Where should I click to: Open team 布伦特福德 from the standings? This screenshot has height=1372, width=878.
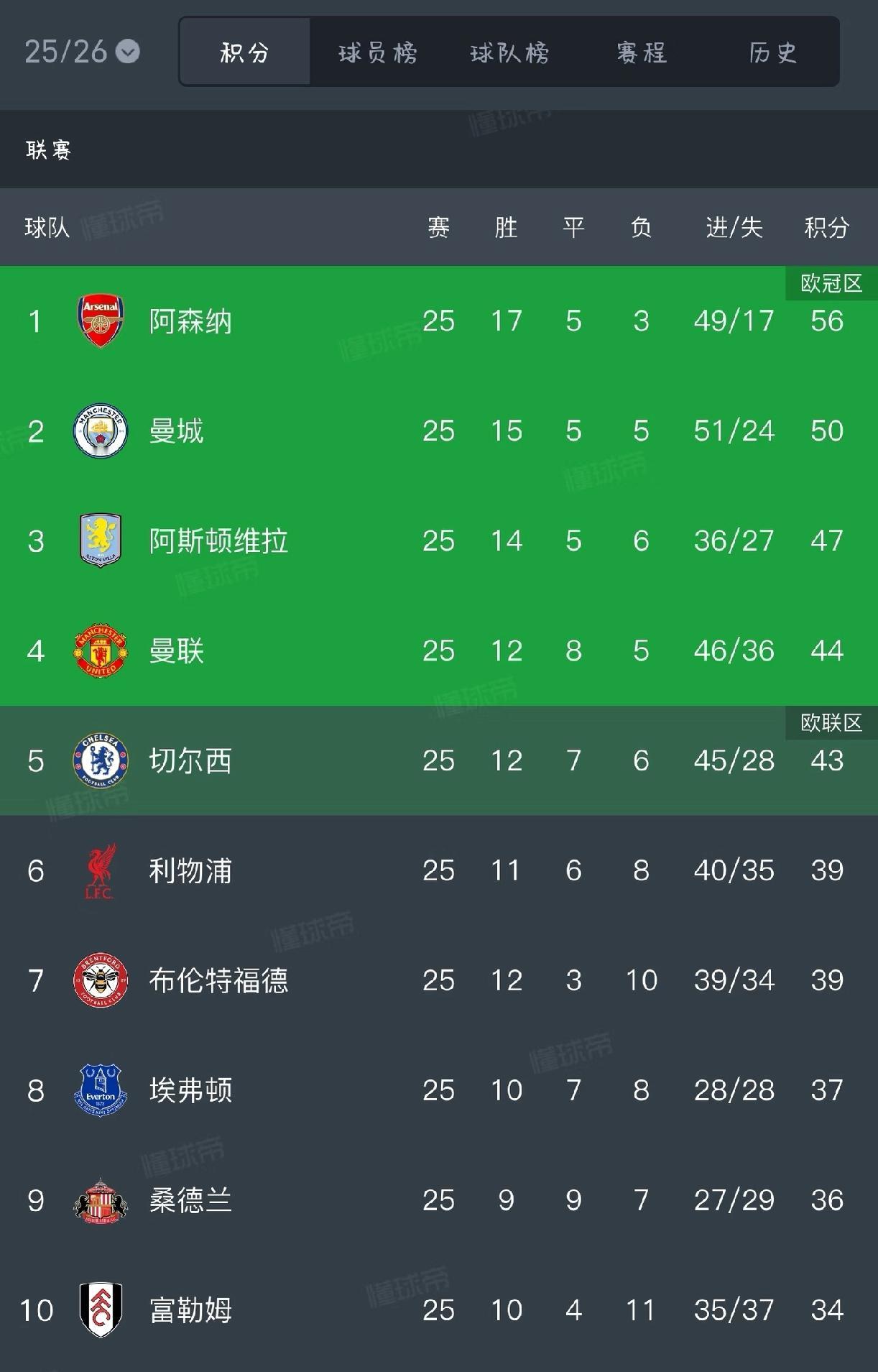(218, 980)
